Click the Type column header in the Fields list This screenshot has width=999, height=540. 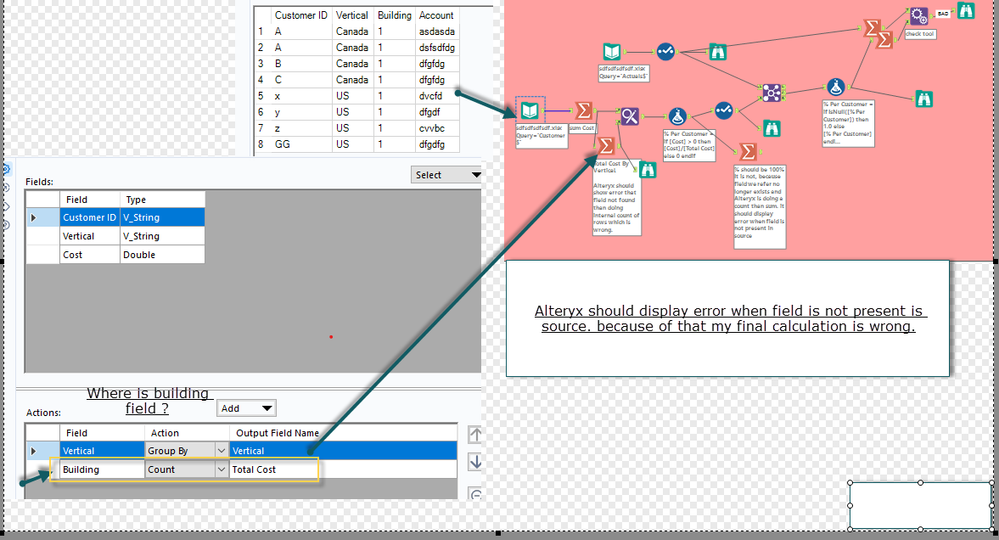click(x=162, y=199)
